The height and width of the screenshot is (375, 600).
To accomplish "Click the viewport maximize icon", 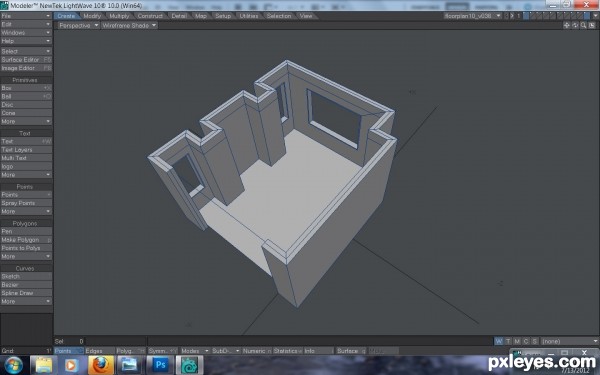I will (x=592, y=25).
